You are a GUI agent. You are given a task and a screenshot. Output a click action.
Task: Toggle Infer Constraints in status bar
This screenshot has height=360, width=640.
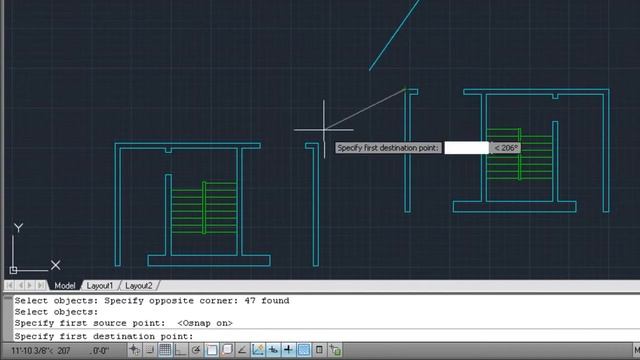tap(134, 350)
